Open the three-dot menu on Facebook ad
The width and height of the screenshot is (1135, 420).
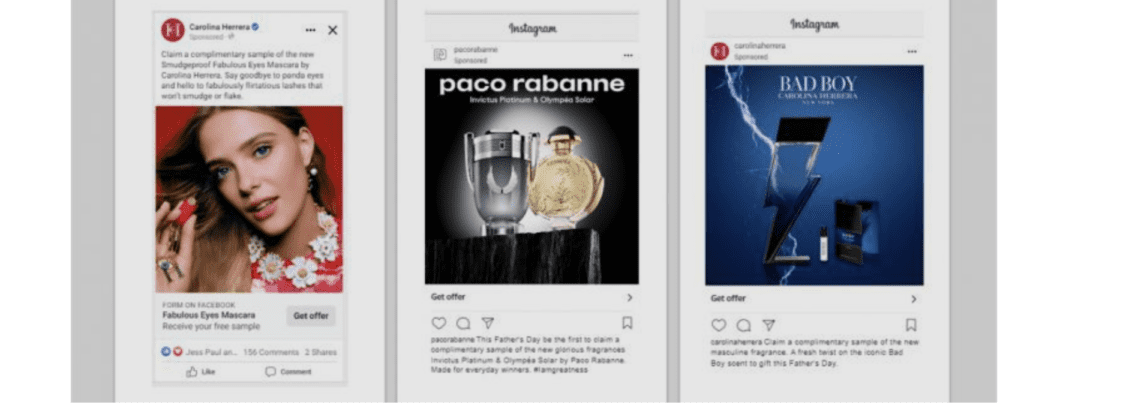coord(311,30)
